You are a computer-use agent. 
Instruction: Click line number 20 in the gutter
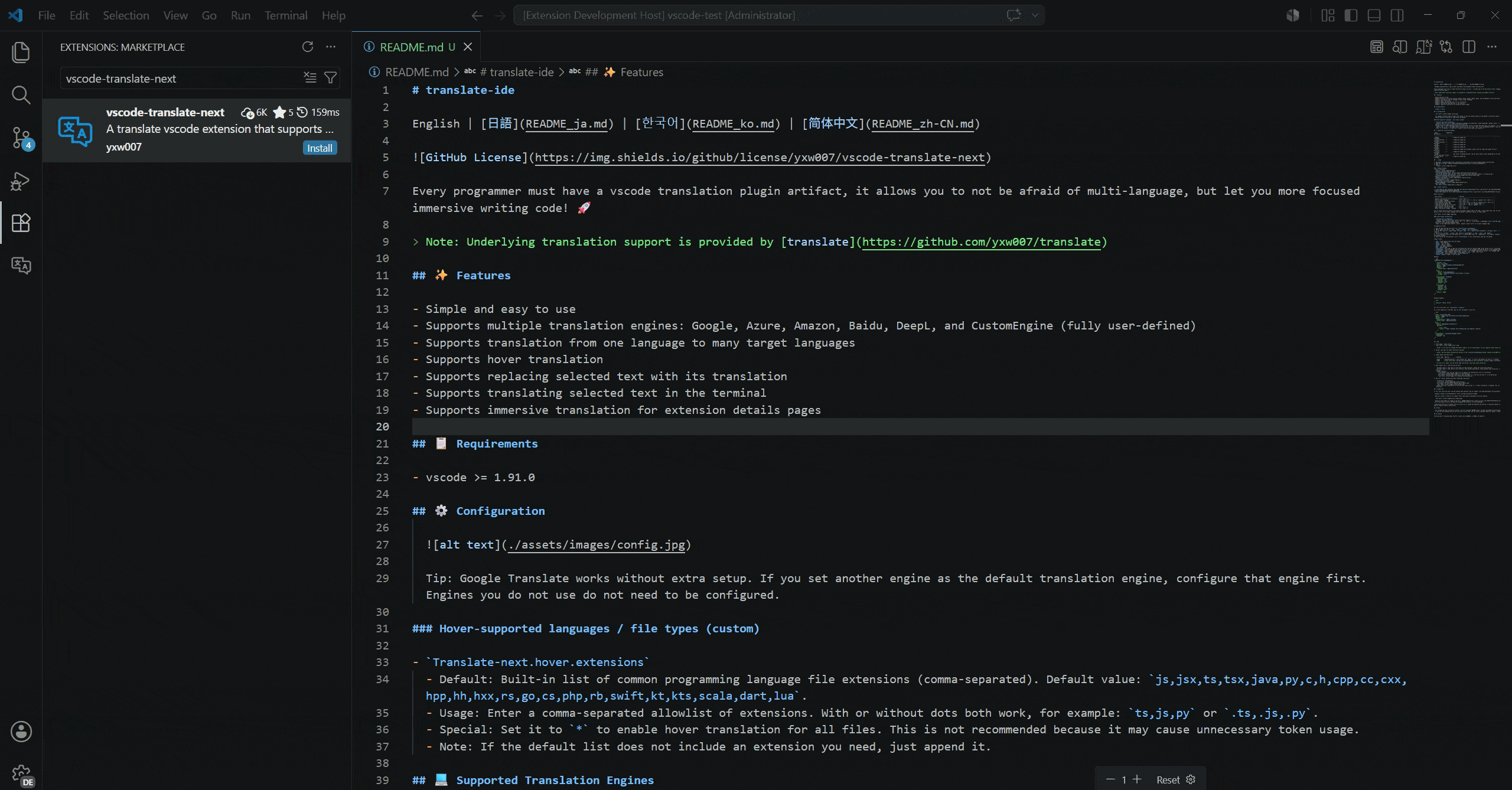[x=382, y=427]
